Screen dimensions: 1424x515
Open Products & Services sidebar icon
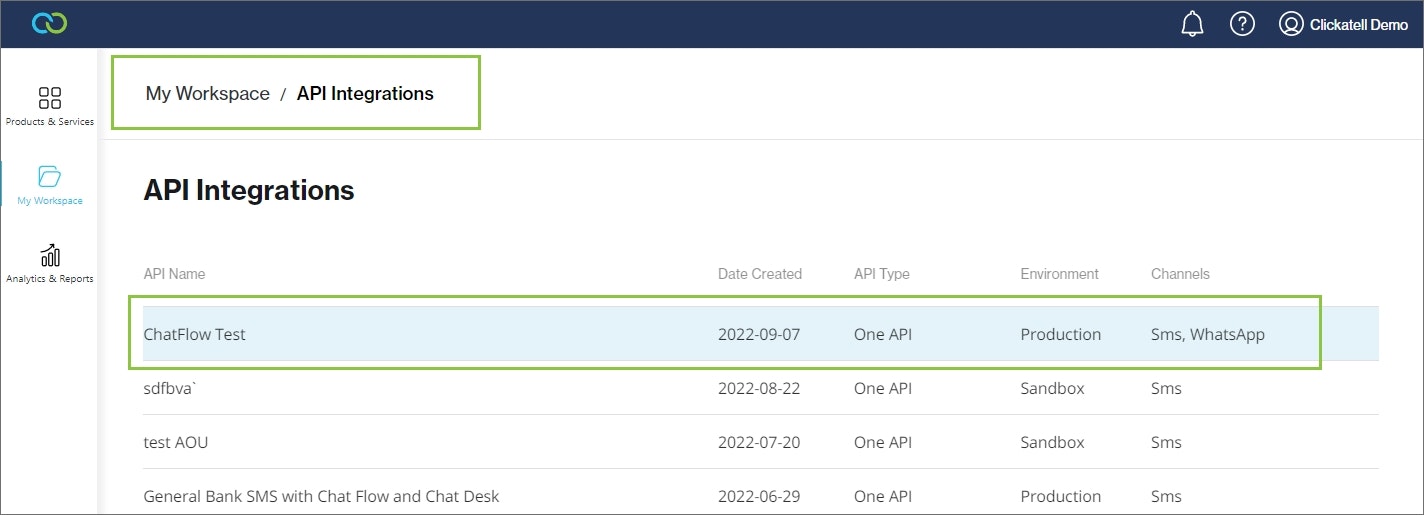[x=49, y=97]
